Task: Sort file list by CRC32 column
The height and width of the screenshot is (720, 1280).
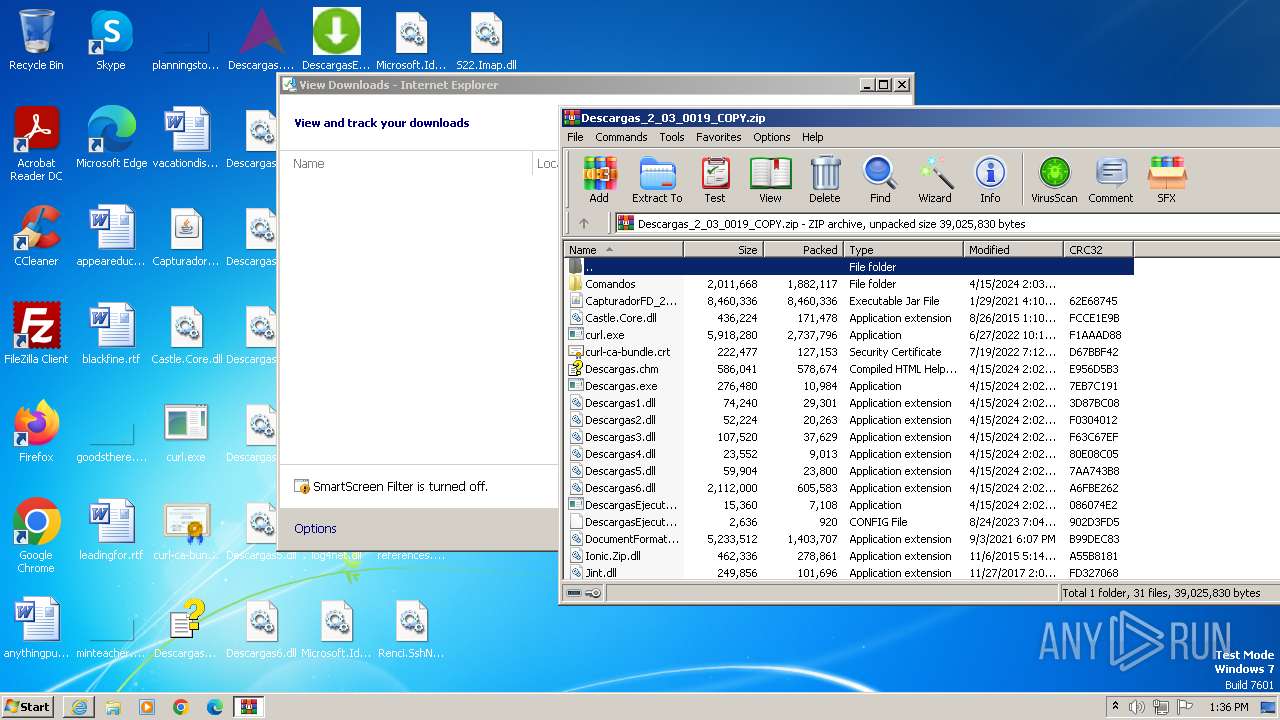Action: [1099, 250]
